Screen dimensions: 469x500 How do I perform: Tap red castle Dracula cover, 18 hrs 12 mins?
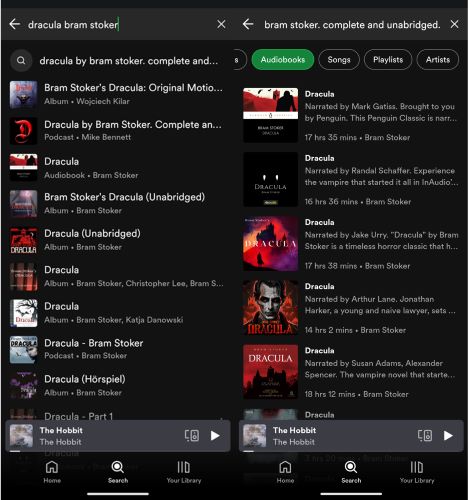click(x=271, y=372)
